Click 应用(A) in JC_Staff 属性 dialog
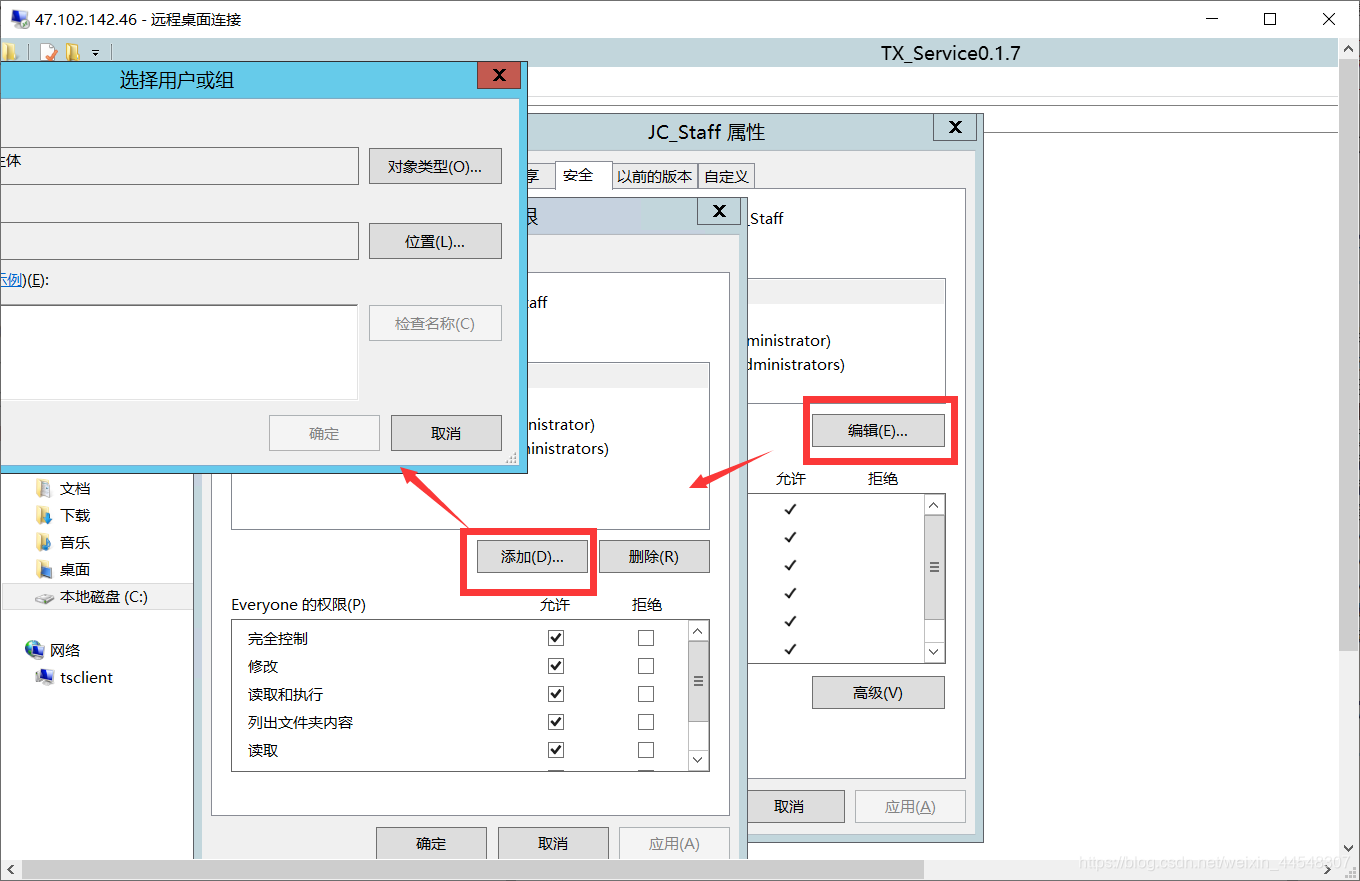This screenshot has height=881, width=1360. point(910,806)
